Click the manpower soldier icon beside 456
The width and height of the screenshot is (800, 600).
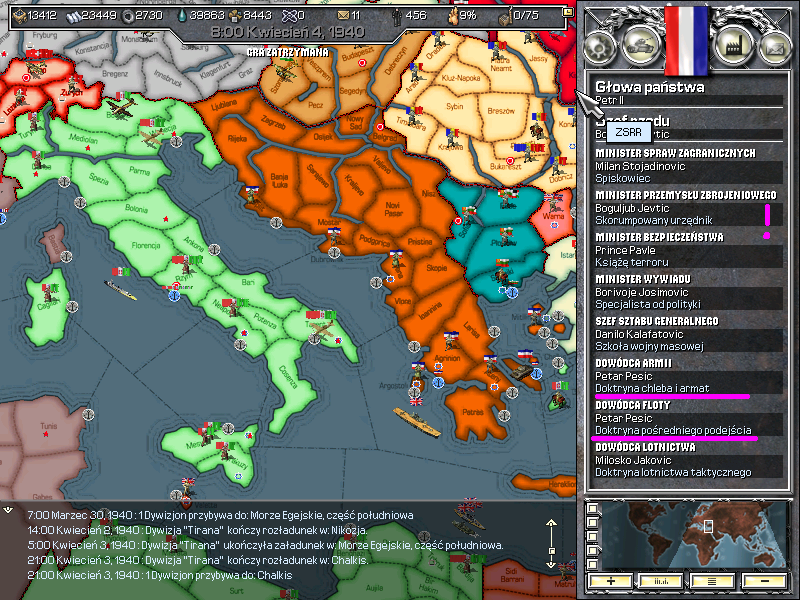[x=396, y=16]
